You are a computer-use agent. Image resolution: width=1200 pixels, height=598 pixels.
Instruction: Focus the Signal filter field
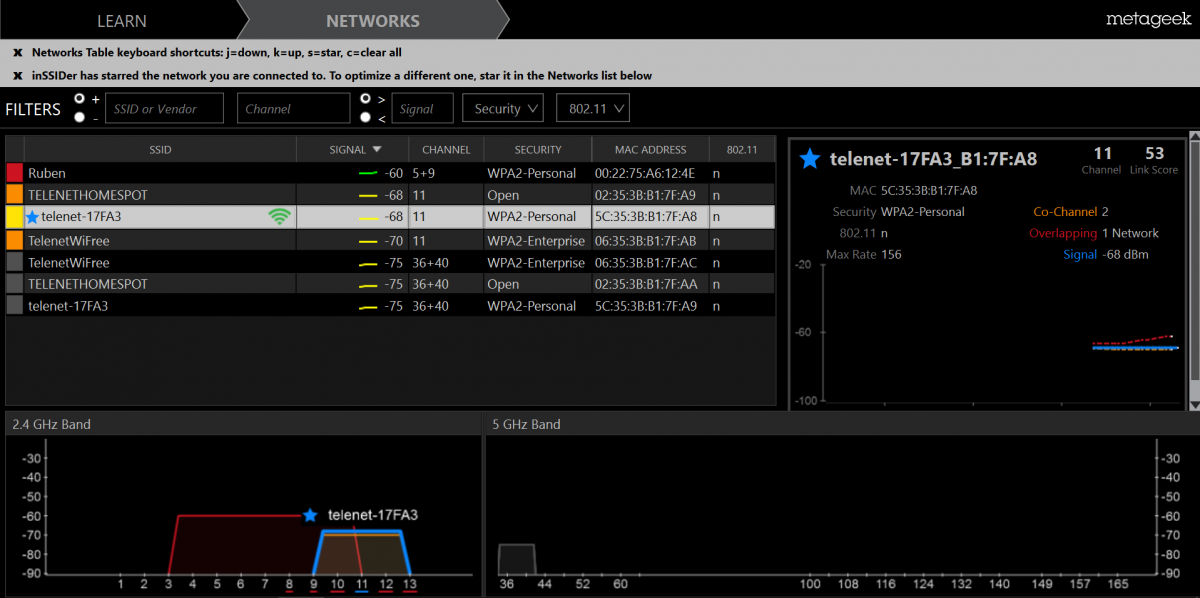coord(423,108)
